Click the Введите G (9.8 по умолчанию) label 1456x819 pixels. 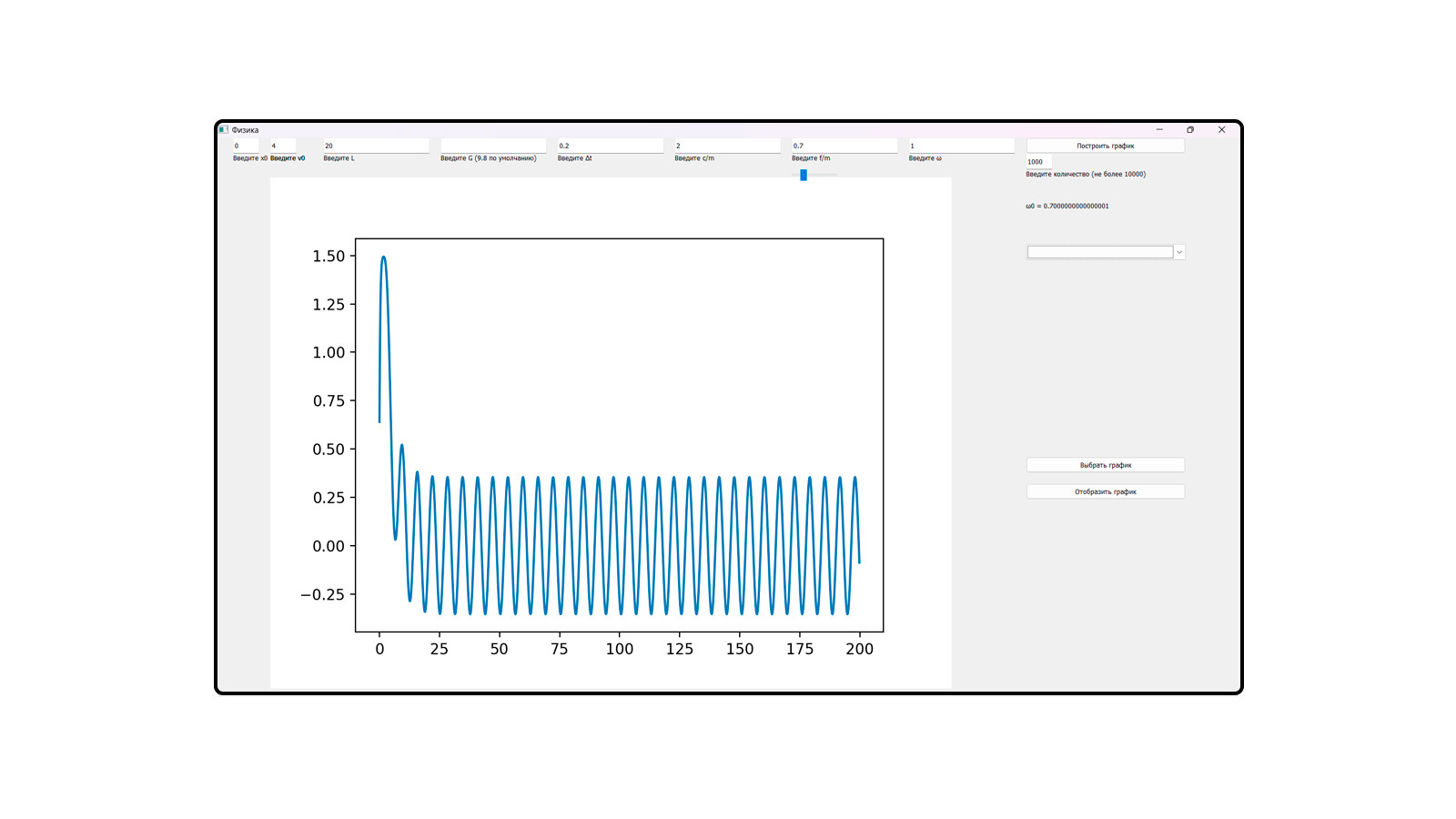pyautogui.click(x=489, y=158)
